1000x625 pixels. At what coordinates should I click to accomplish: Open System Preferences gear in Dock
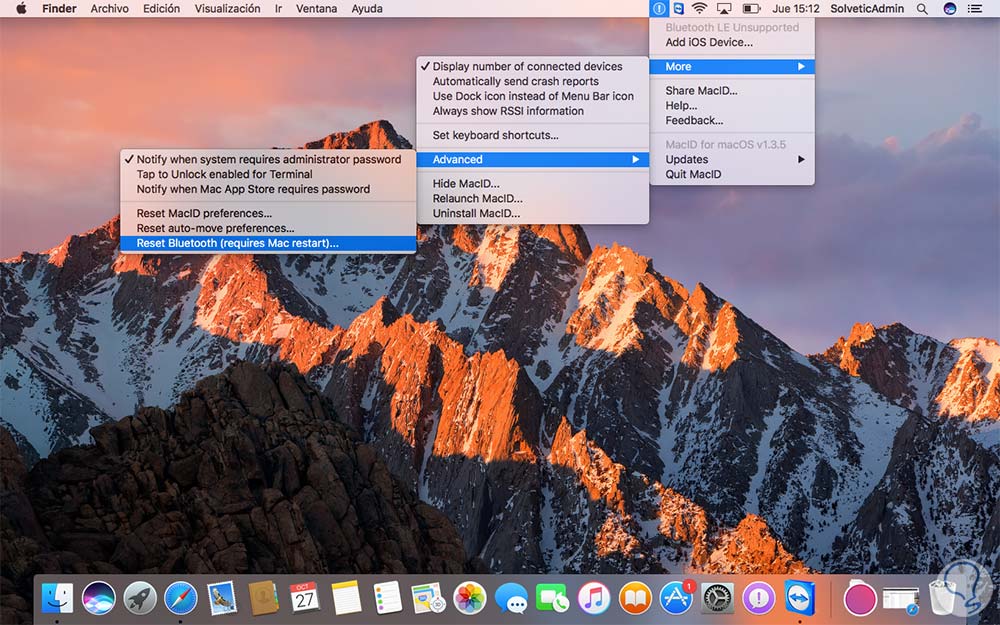coord(717,598)
